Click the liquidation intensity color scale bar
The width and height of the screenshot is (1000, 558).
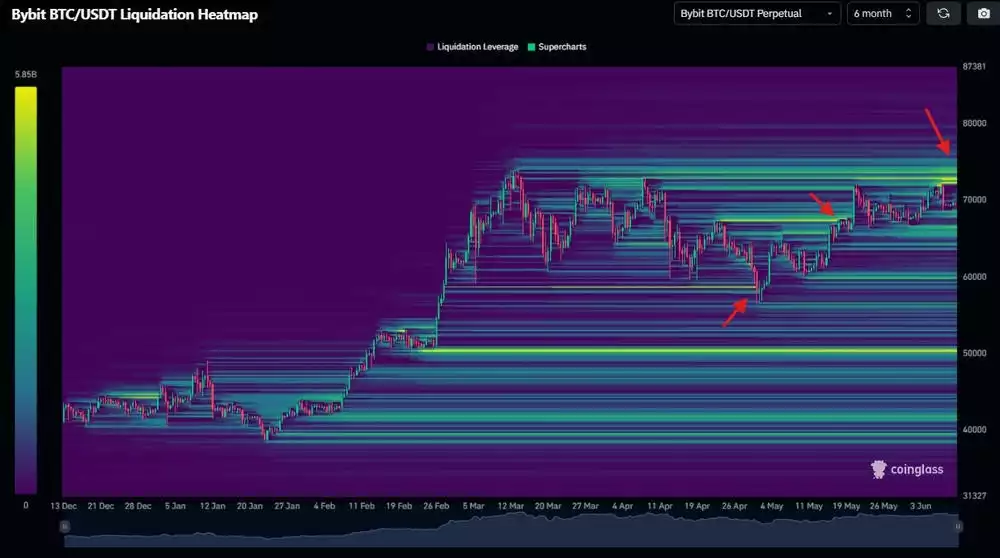(26, 290)
